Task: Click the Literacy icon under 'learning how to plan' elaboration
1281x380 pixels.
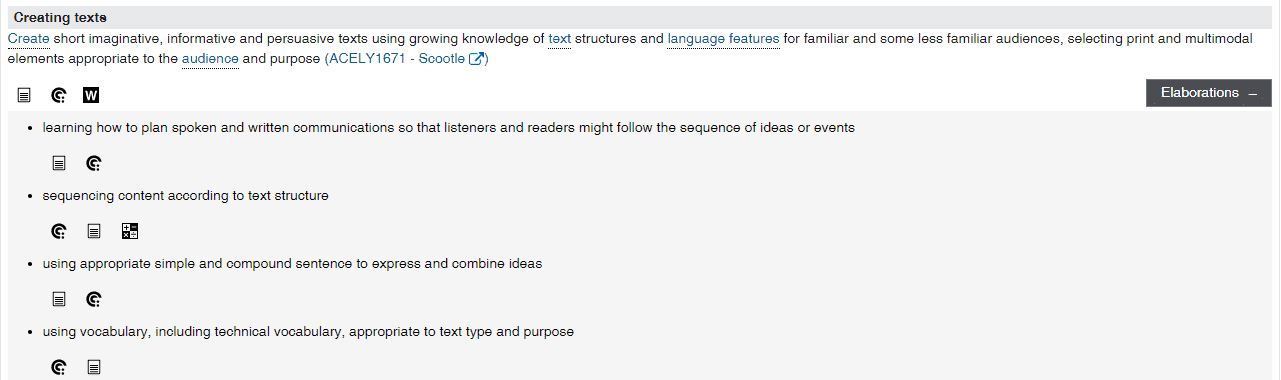Action: 59,163
